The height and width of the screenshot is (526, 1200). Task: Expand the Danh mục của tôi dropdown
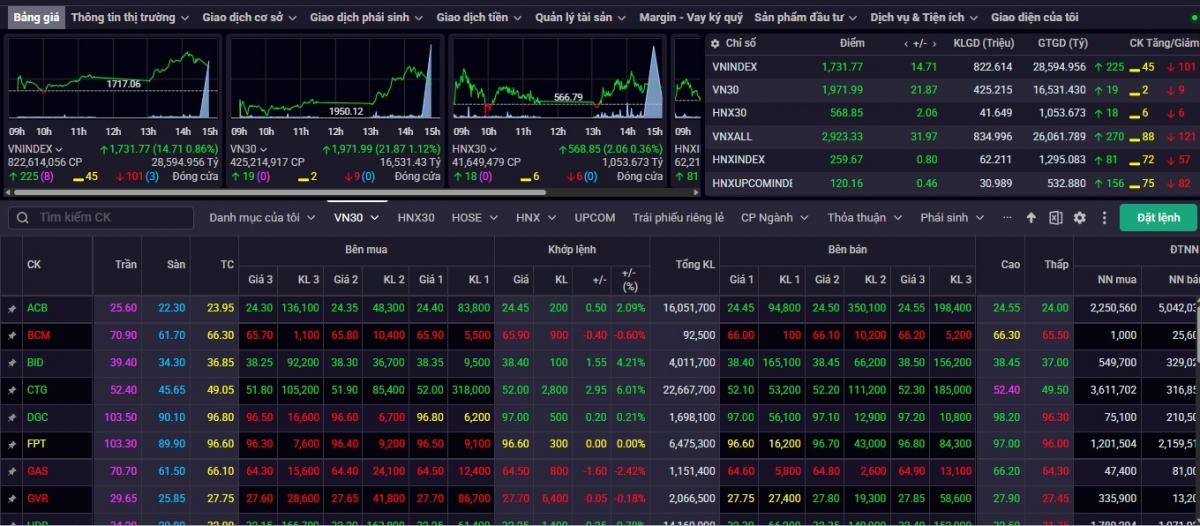pos(262,218)
